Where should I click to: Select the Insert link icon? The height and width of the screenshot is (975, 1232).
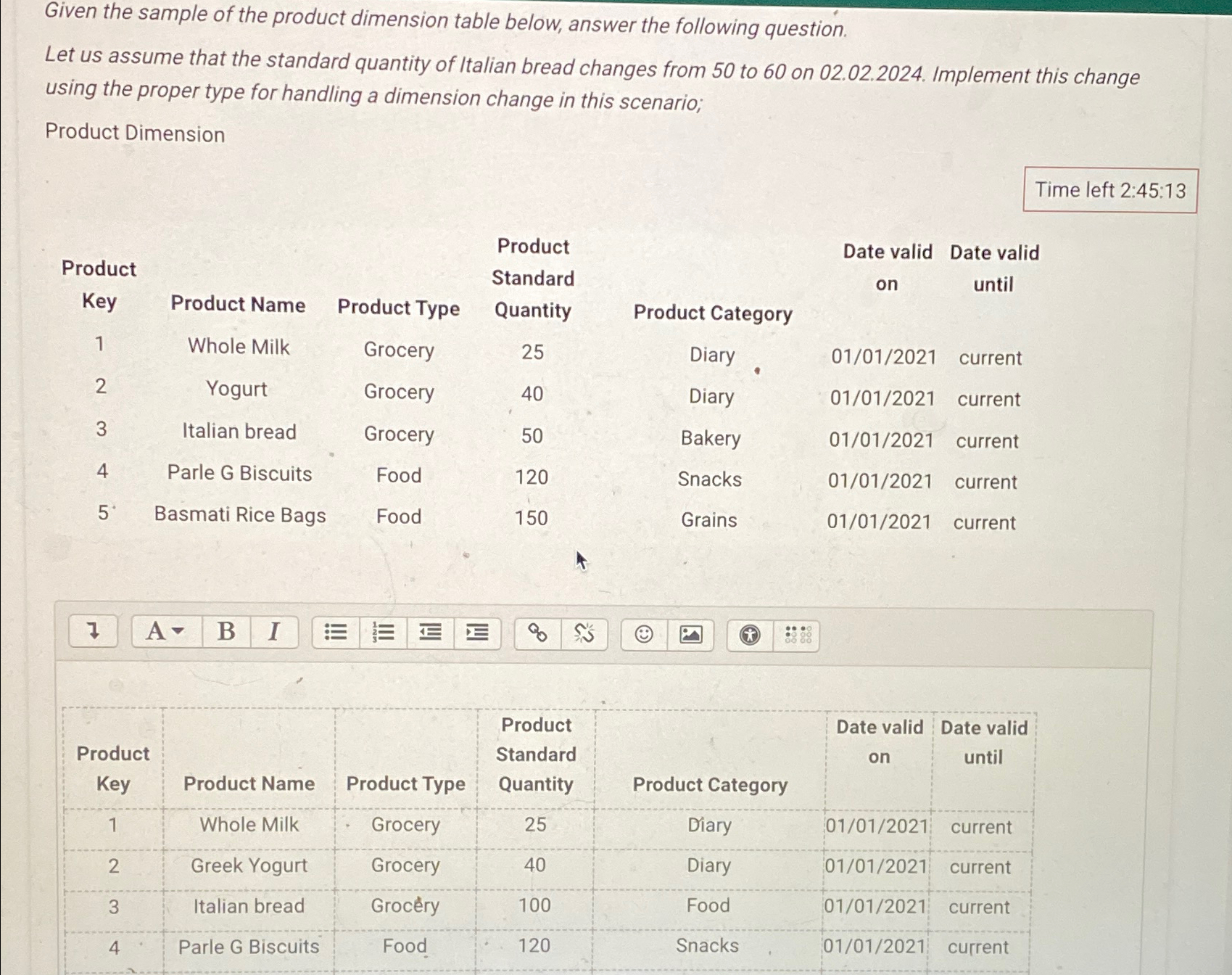pyautogui.click(x=537, y=633)
